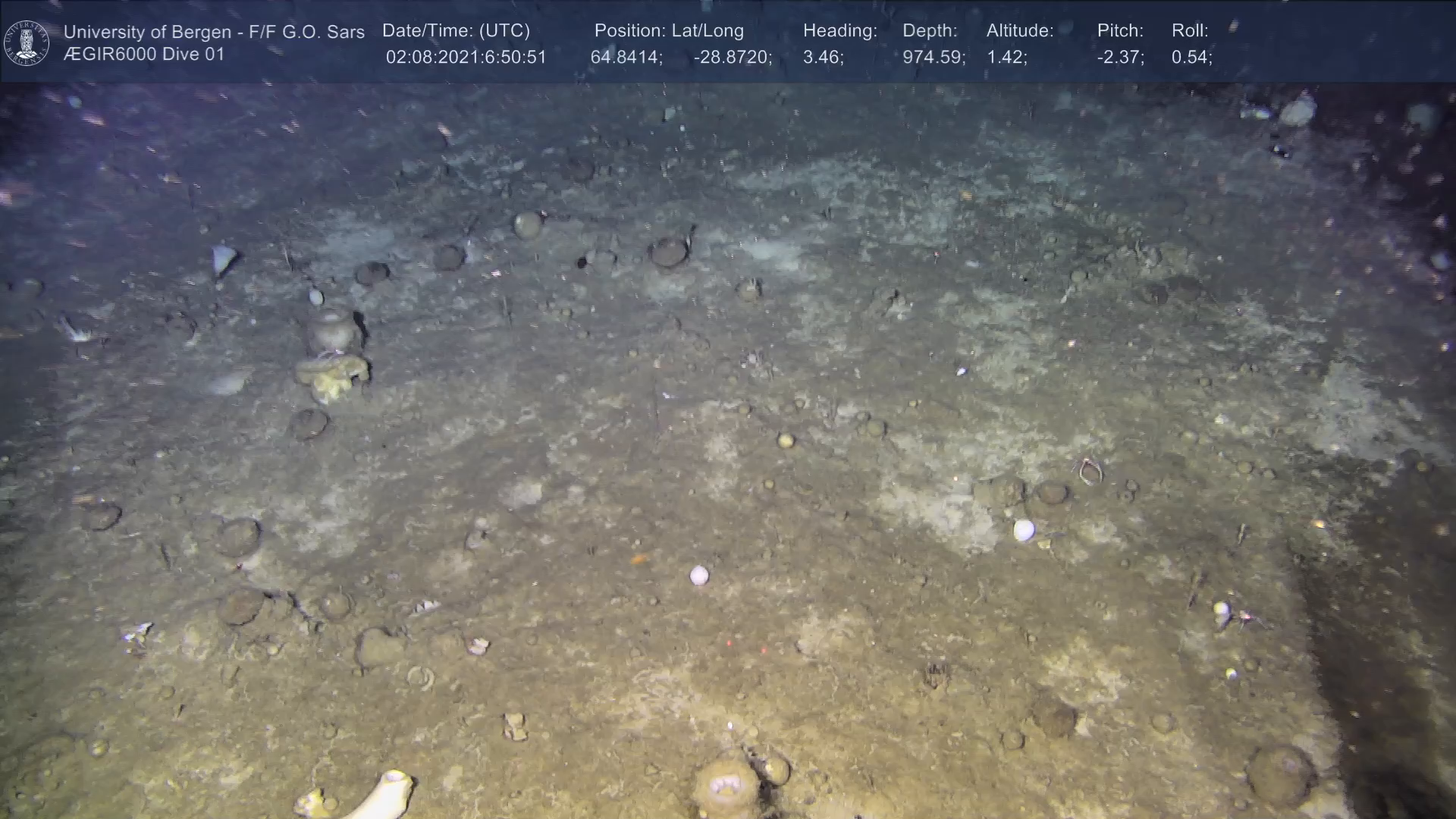Click the 'Position: Lat/Long' header label

pos(669,31)
